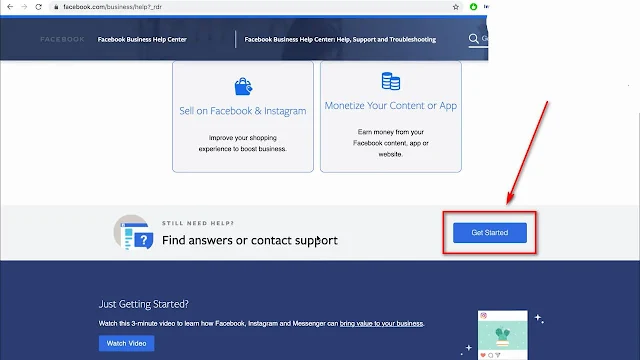This screenshot has height=360, width=640.
Task: Click the browser back arrow
Action: pos(10,7)
